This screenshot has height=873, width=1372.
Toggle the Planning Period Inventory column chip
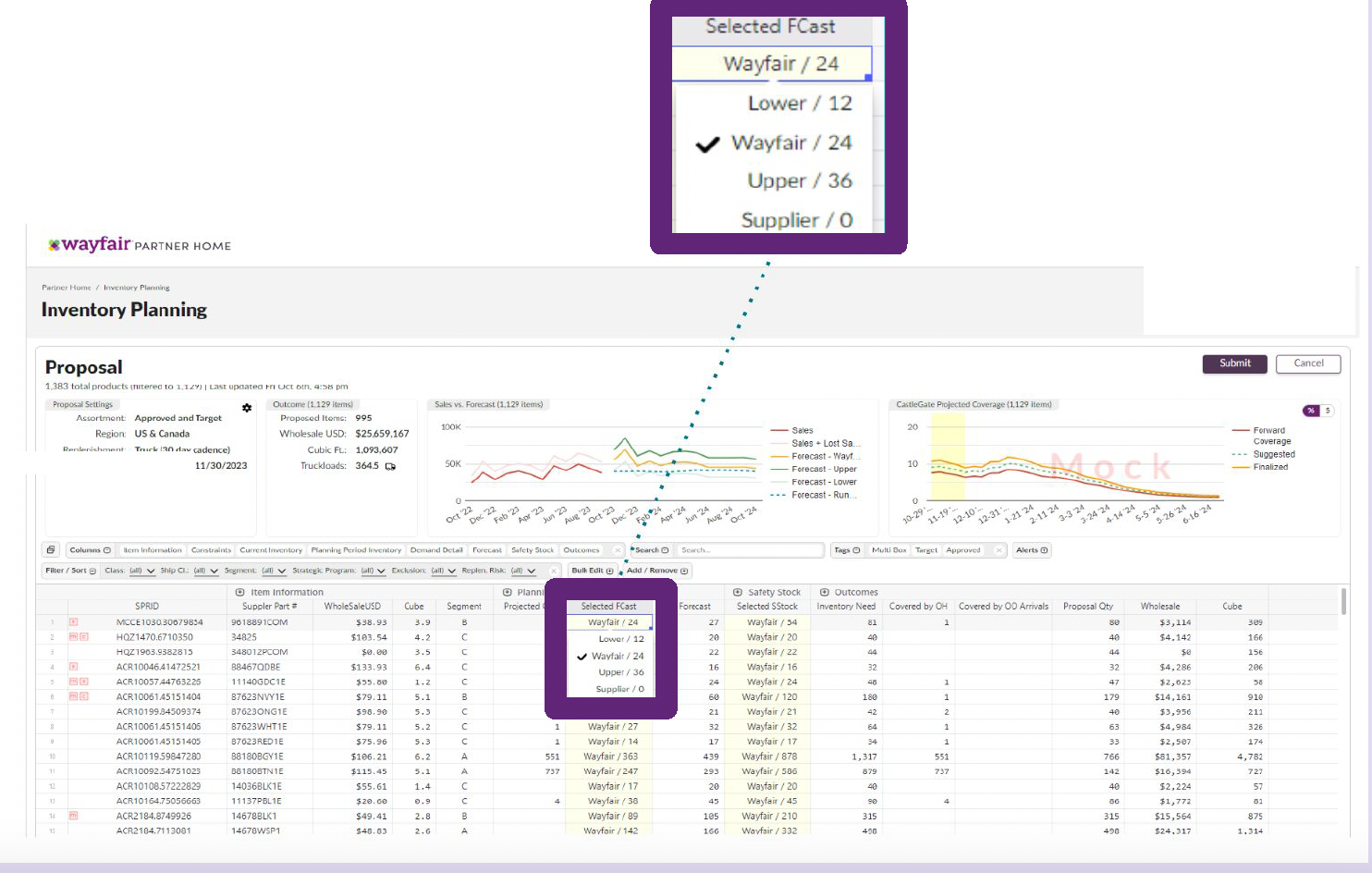tap(356, 550)
